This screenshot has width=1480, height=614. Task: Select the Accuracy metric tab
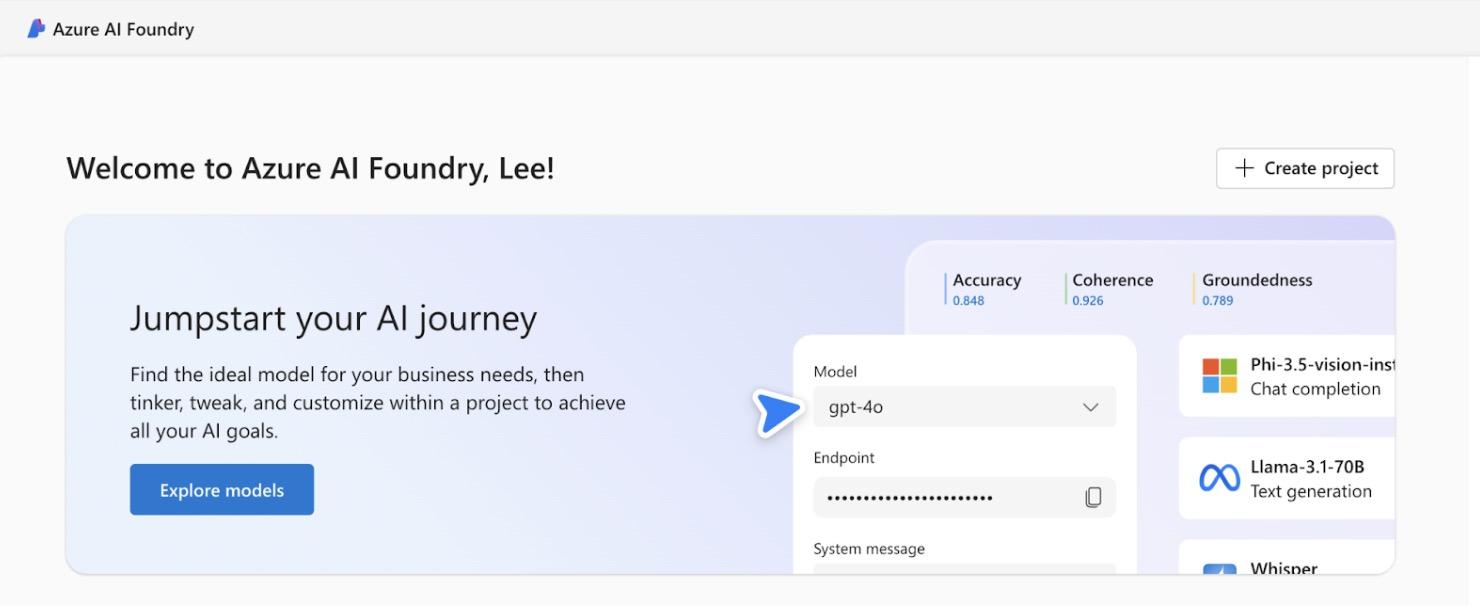coord(987,288)
